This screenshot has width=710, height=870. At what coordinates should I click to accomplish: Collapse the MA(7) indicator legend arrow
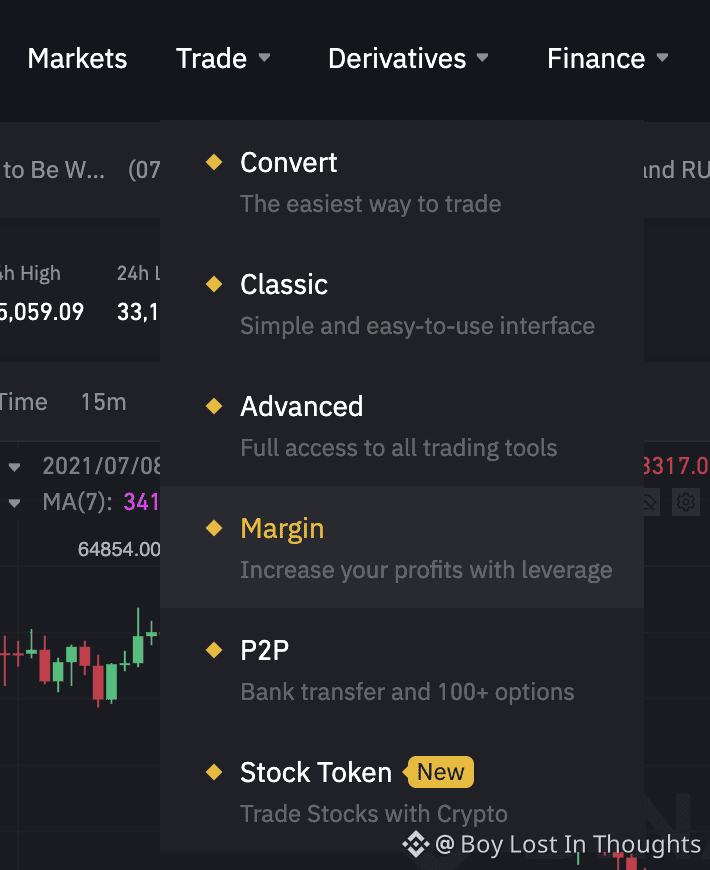(x=15, y=503)
